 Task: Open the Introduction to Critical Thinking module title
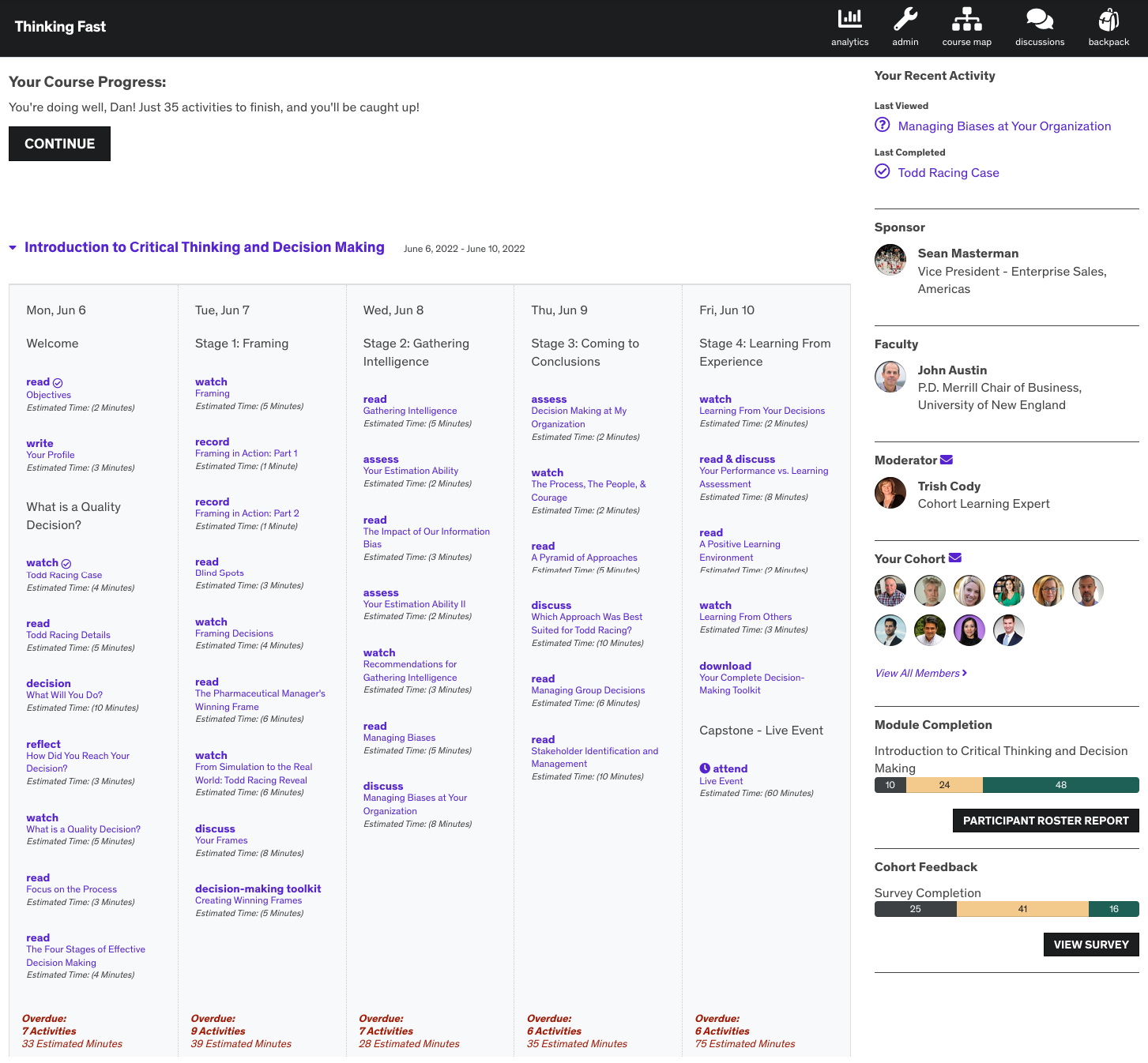tap(205, 247)
